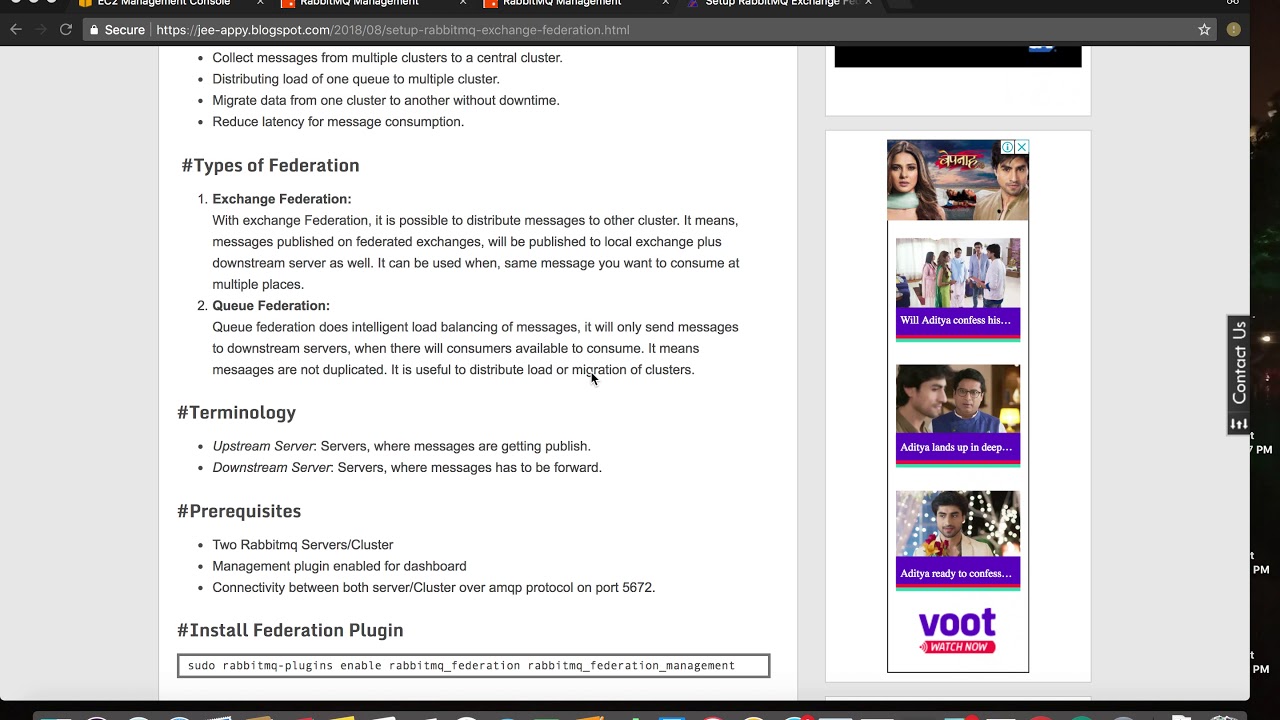Click 'Two Rabbitmq Servers/Cluster' bullet
This screenshot has height=720, width=1280.
click(x=303, y=545)
